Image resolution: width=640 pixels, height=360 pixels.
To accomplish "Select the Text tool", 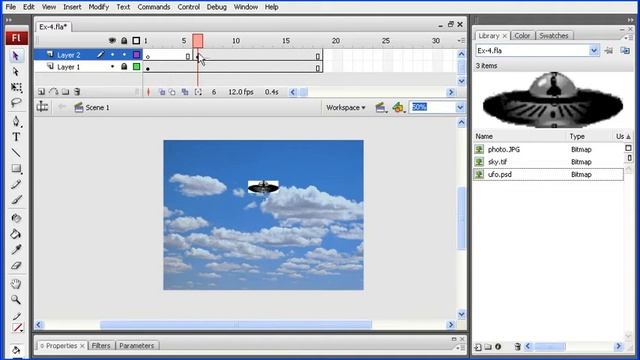I will pos(16,137).
